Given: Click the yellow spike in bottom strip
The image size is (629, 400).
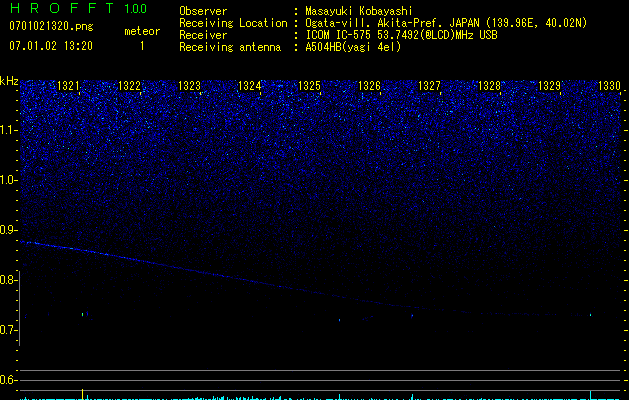Looking at the screenshot, I should pos(82,394).
